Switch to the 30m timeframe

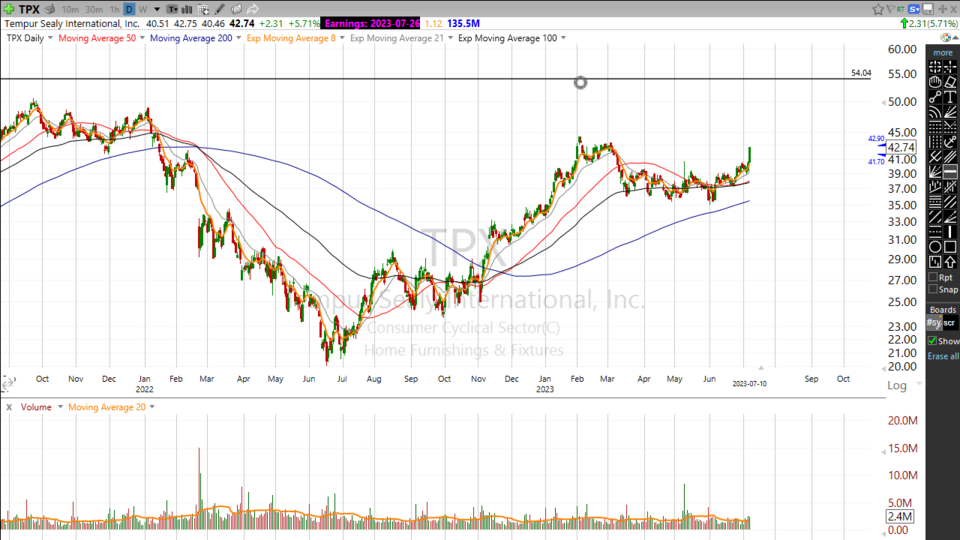(x=94, y=9)
